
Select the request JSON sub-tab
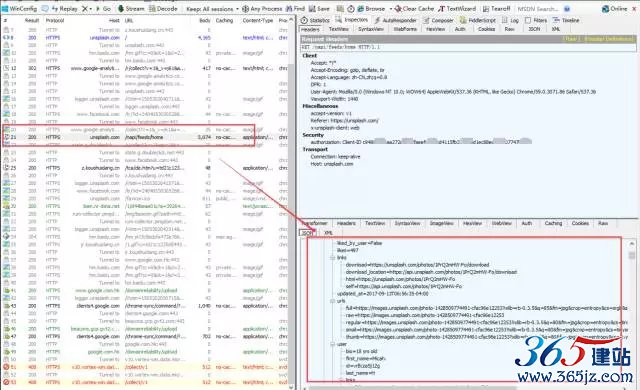[534, 29]
